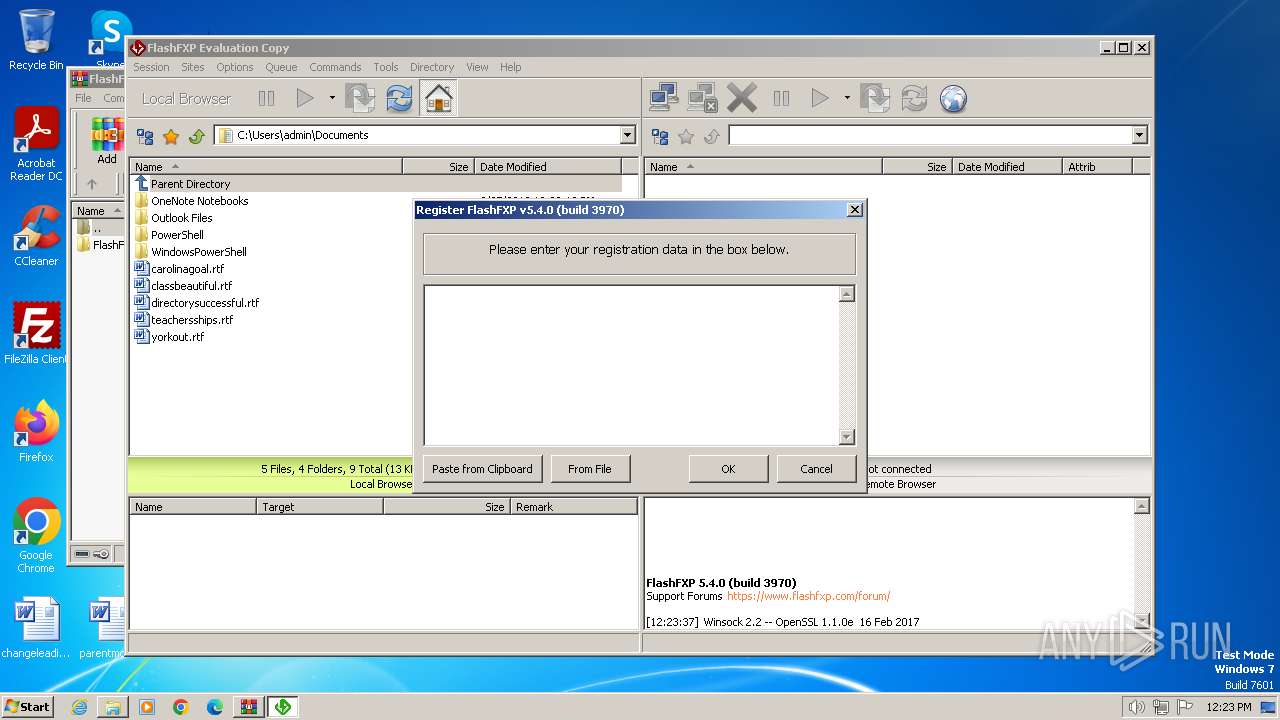Select file teachersships.rtf
This screenshot has height=720, width=1280.
[192, 320]
